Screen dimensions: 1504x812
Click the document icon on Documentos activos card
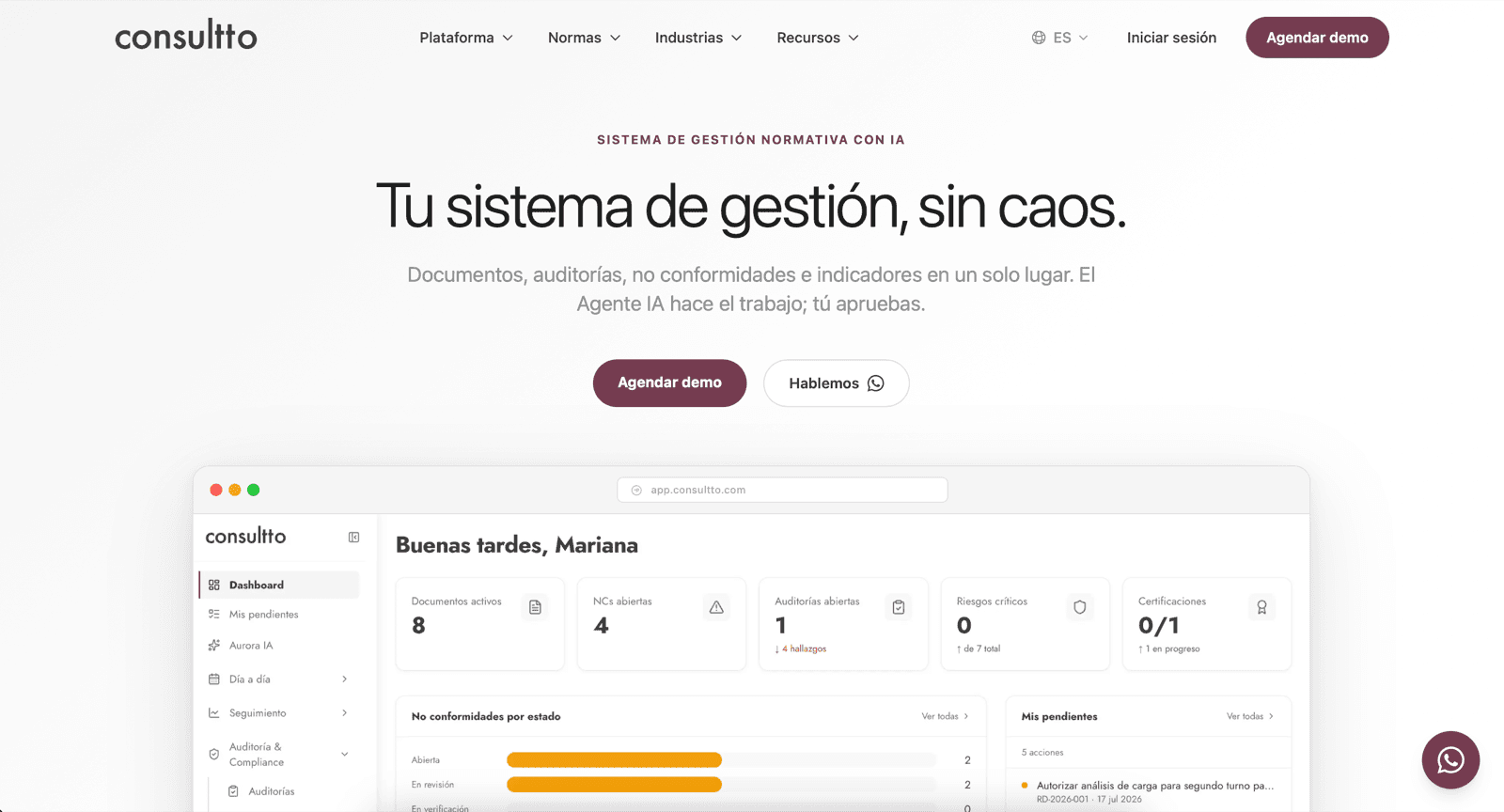pos(535,607)
